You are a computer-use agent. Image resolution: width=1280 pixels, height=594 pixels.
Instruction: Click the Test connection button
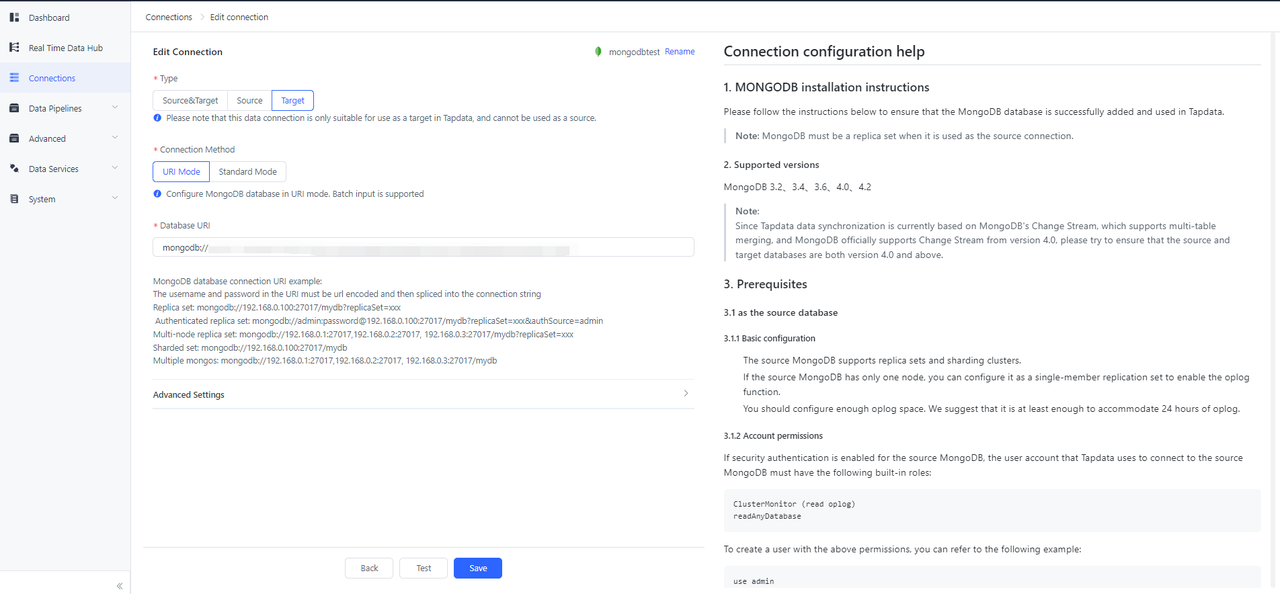tap(423, 568)
